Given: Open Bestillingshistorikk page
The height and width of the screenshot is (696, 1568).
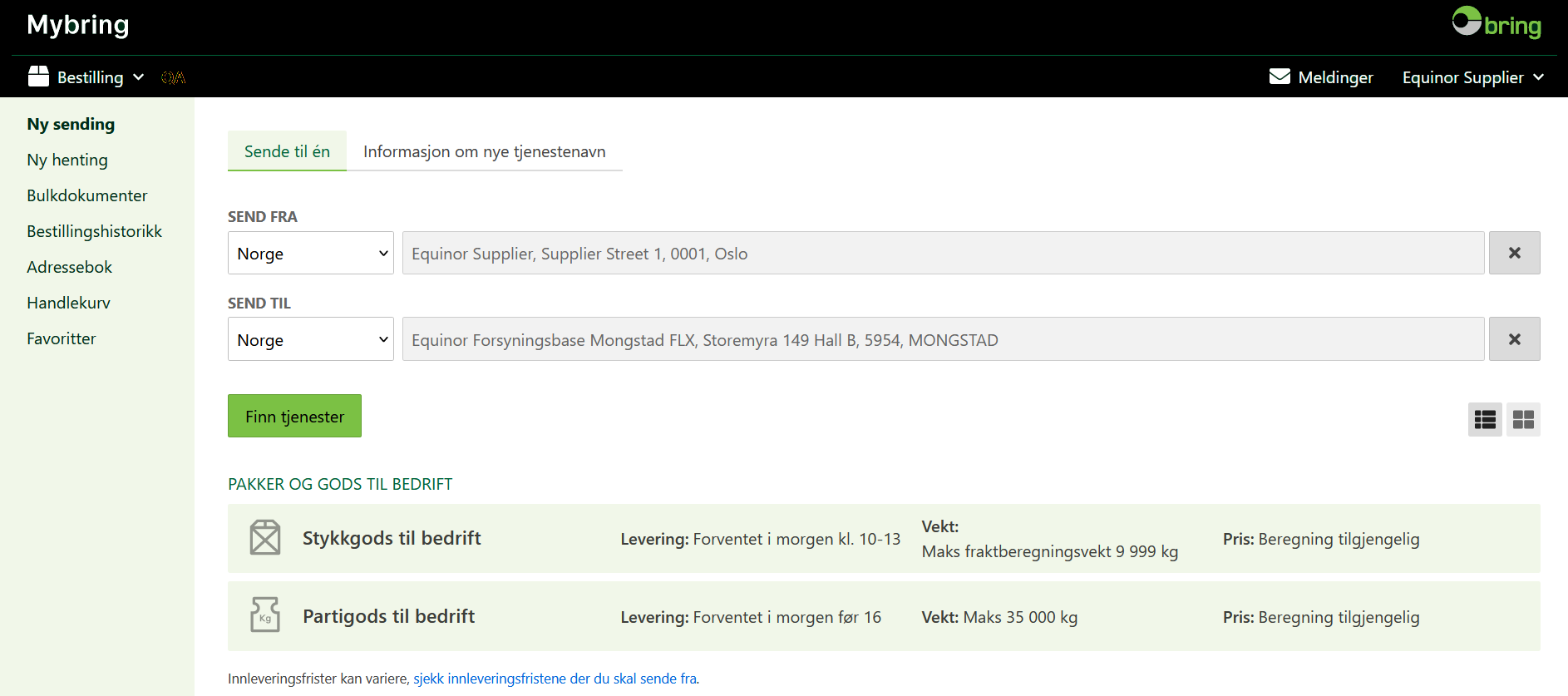Looking at the screenshot, I should 95,231.
